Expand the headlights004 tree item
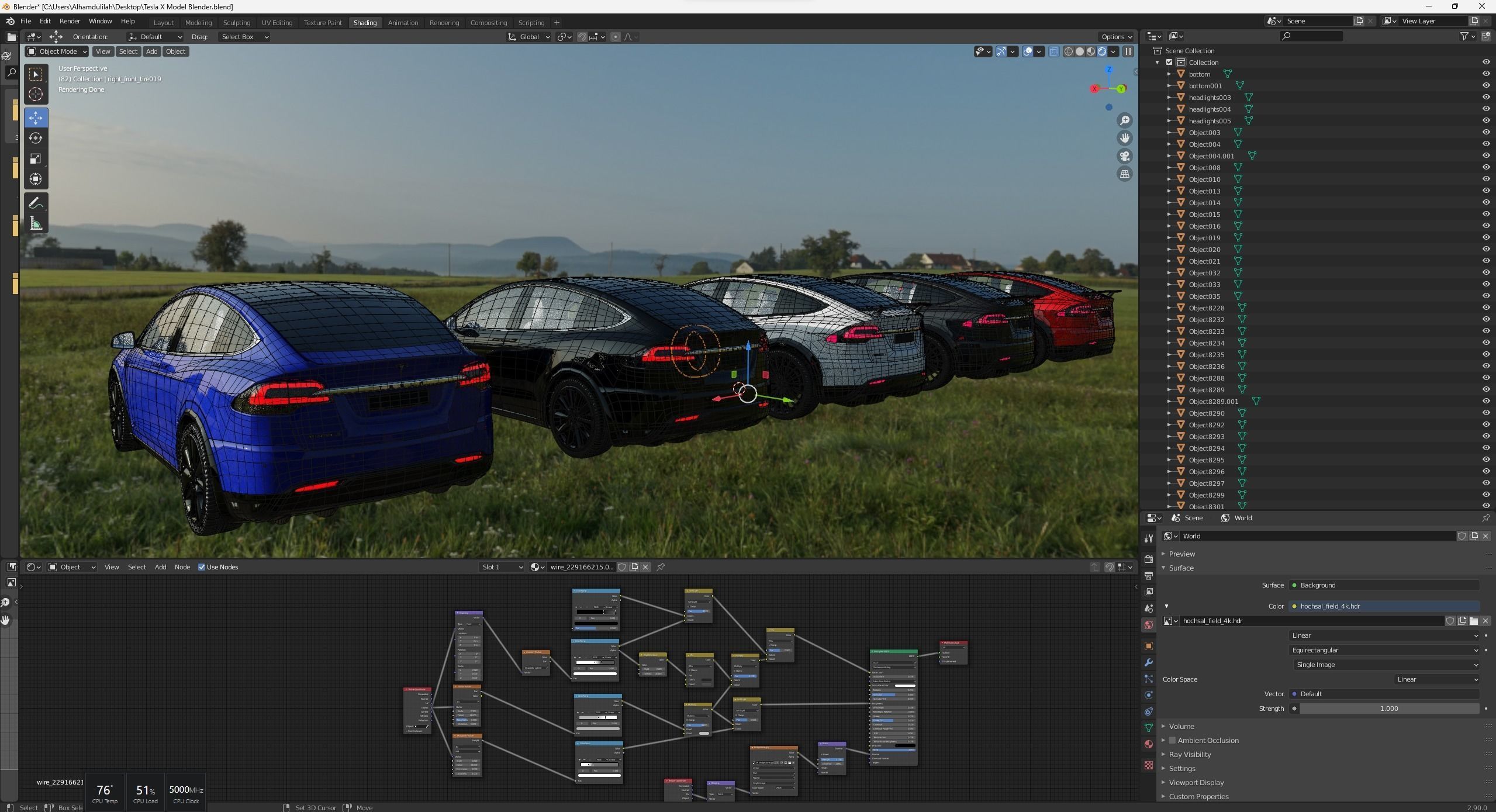Image resolution: width=1496 pixels, height=812 pixels. 1169,109
